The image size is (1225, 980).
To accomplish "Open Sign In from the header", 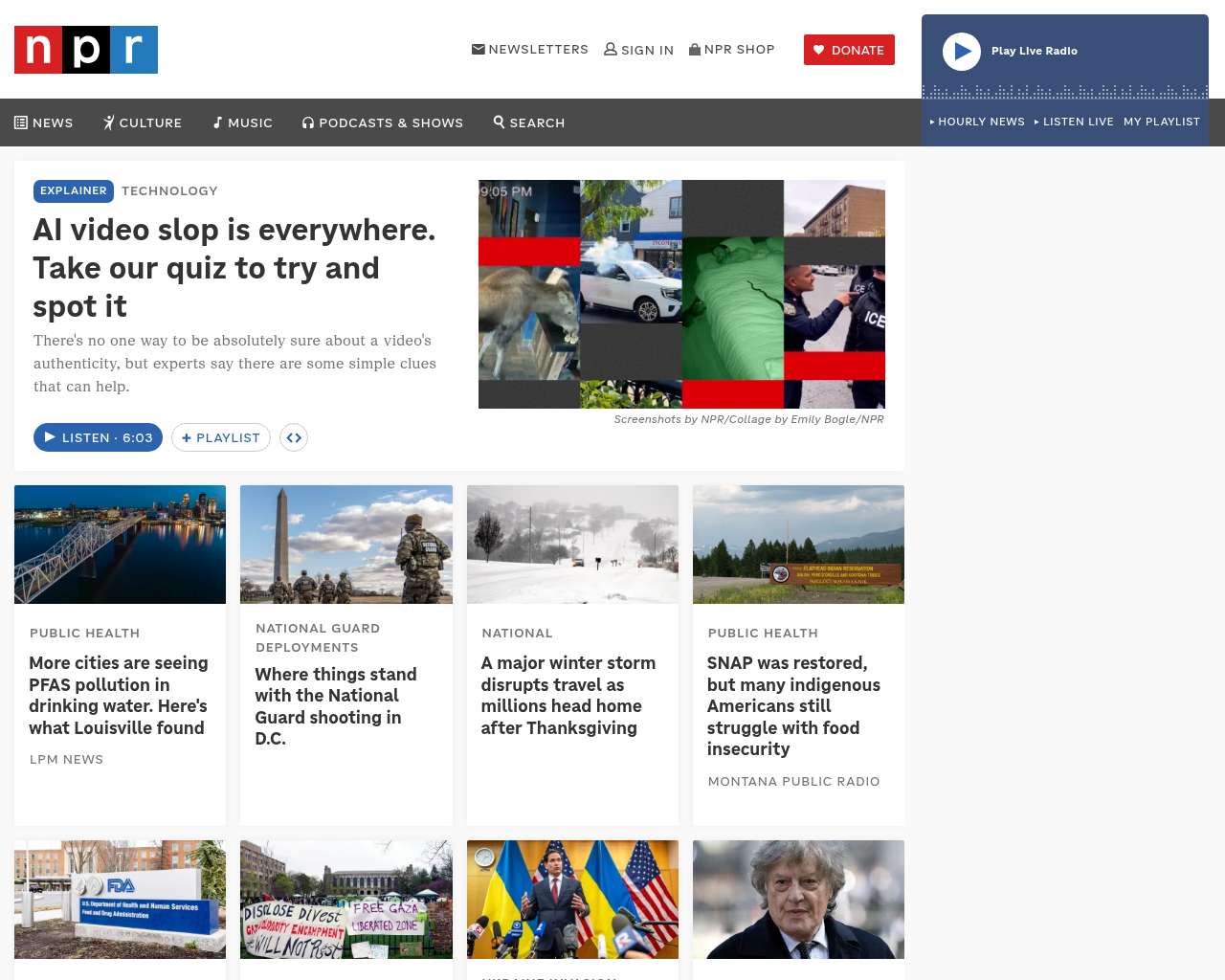I will pos(638,50).
